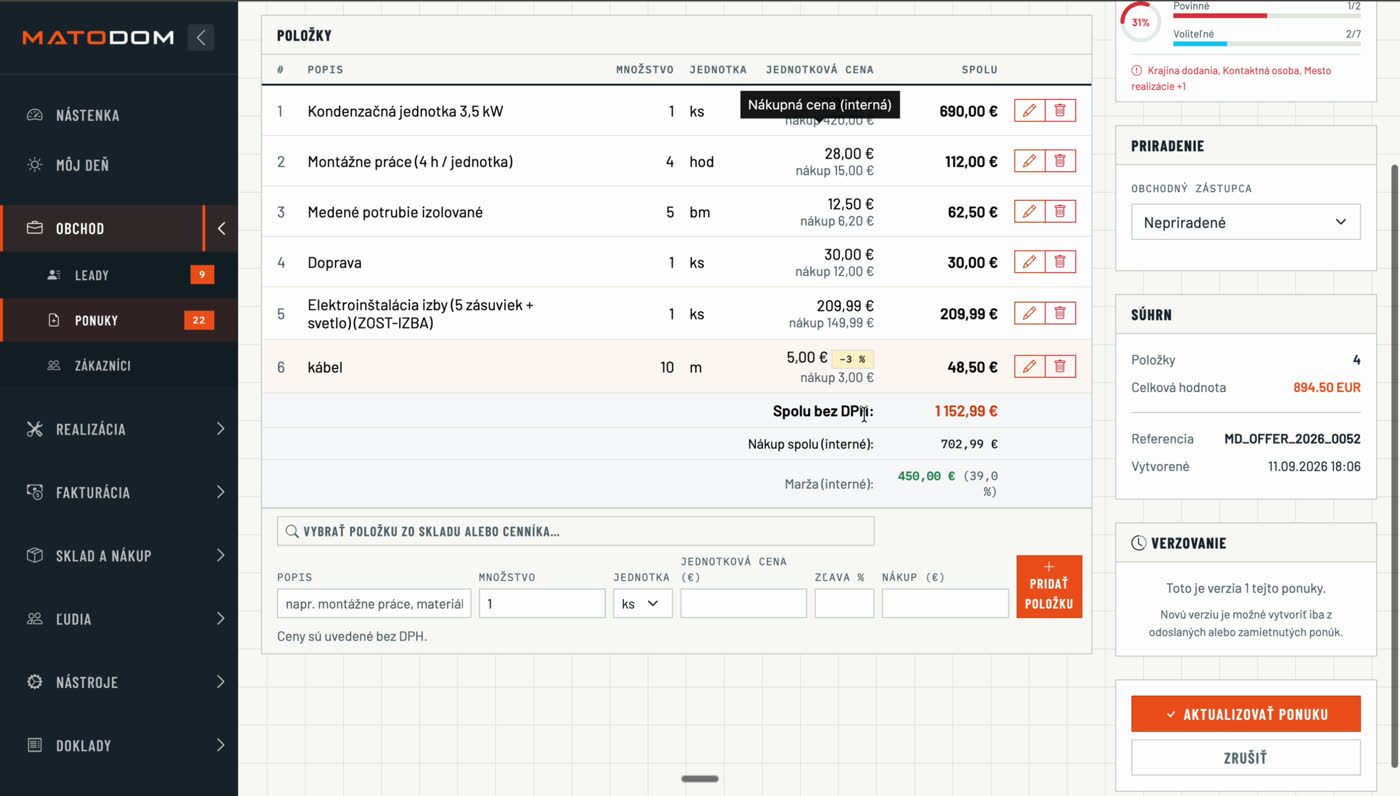
Task: Delete the kábel row
Action: pos(1060,367)
